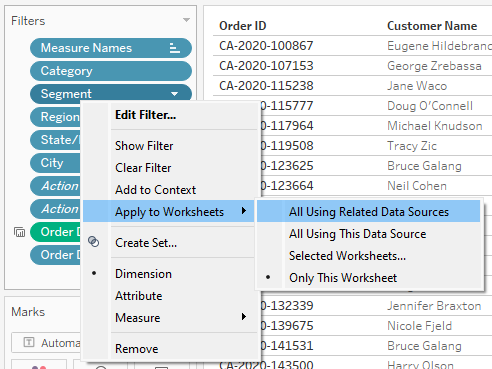Click customer Michael Knudson

[435, 126]
